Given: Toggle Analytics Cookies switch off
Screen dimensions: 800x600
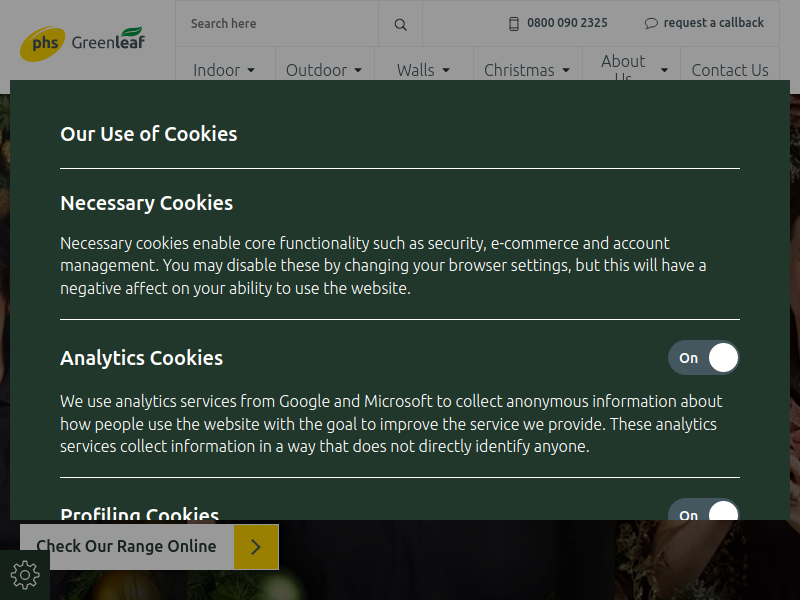Looking at the screenshot, I should tap(704, 358).
